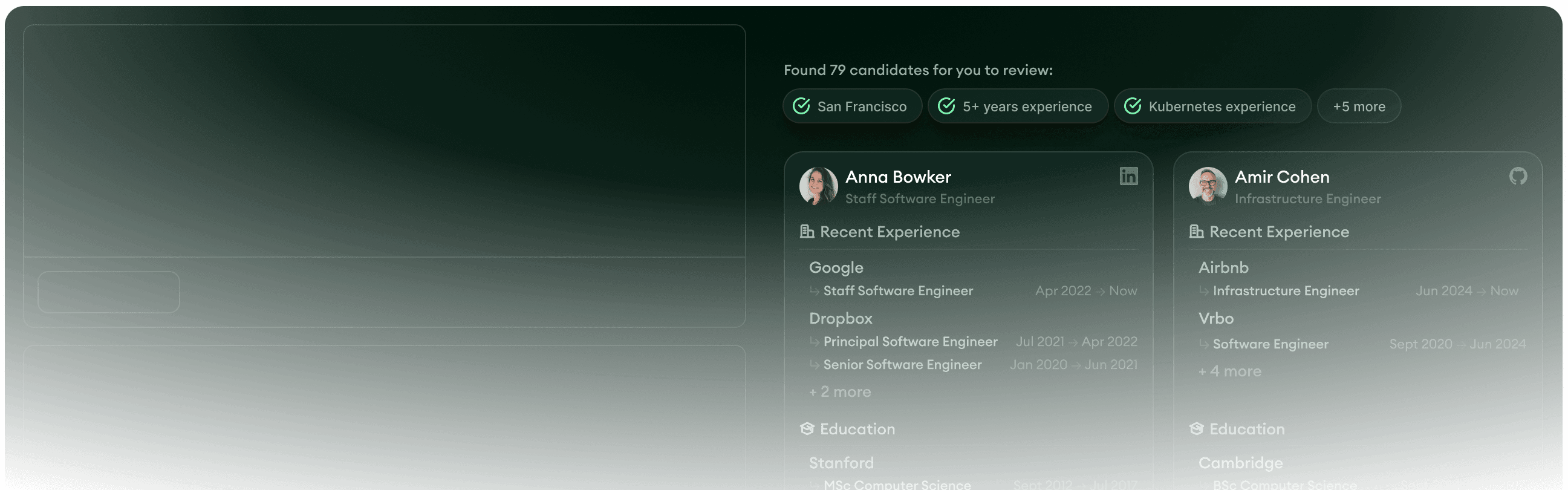The height and width of the screenshot is (490, 1568).
Task: Toggle the Kubernetes experience filter
Action: point(1212,106)
